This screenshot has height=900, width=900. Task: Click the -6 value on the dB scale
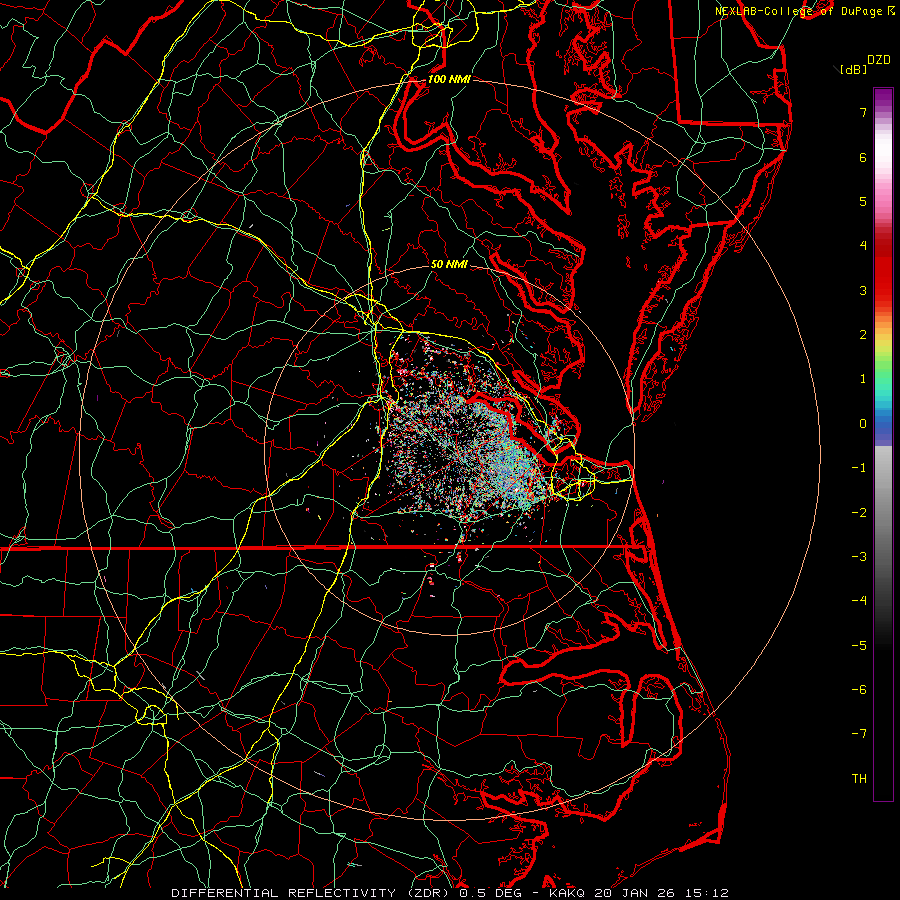point(859,690)
